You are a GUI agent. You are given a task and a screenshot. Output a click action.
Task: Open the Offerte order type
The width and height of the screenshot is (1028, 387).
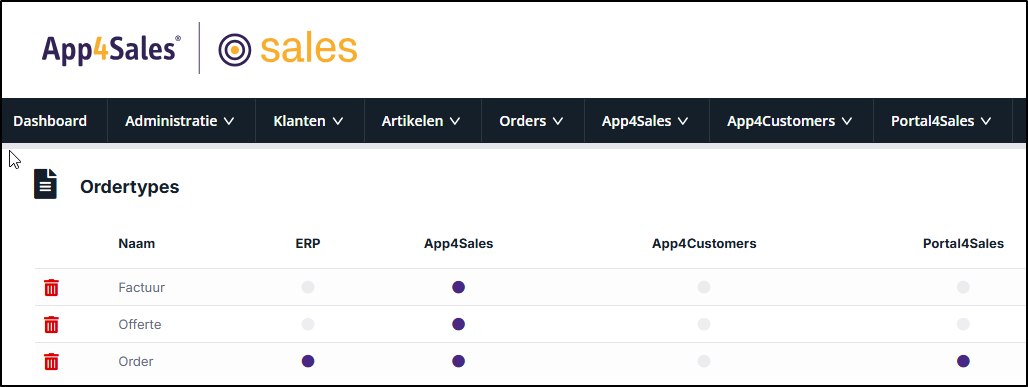[140, 324]
